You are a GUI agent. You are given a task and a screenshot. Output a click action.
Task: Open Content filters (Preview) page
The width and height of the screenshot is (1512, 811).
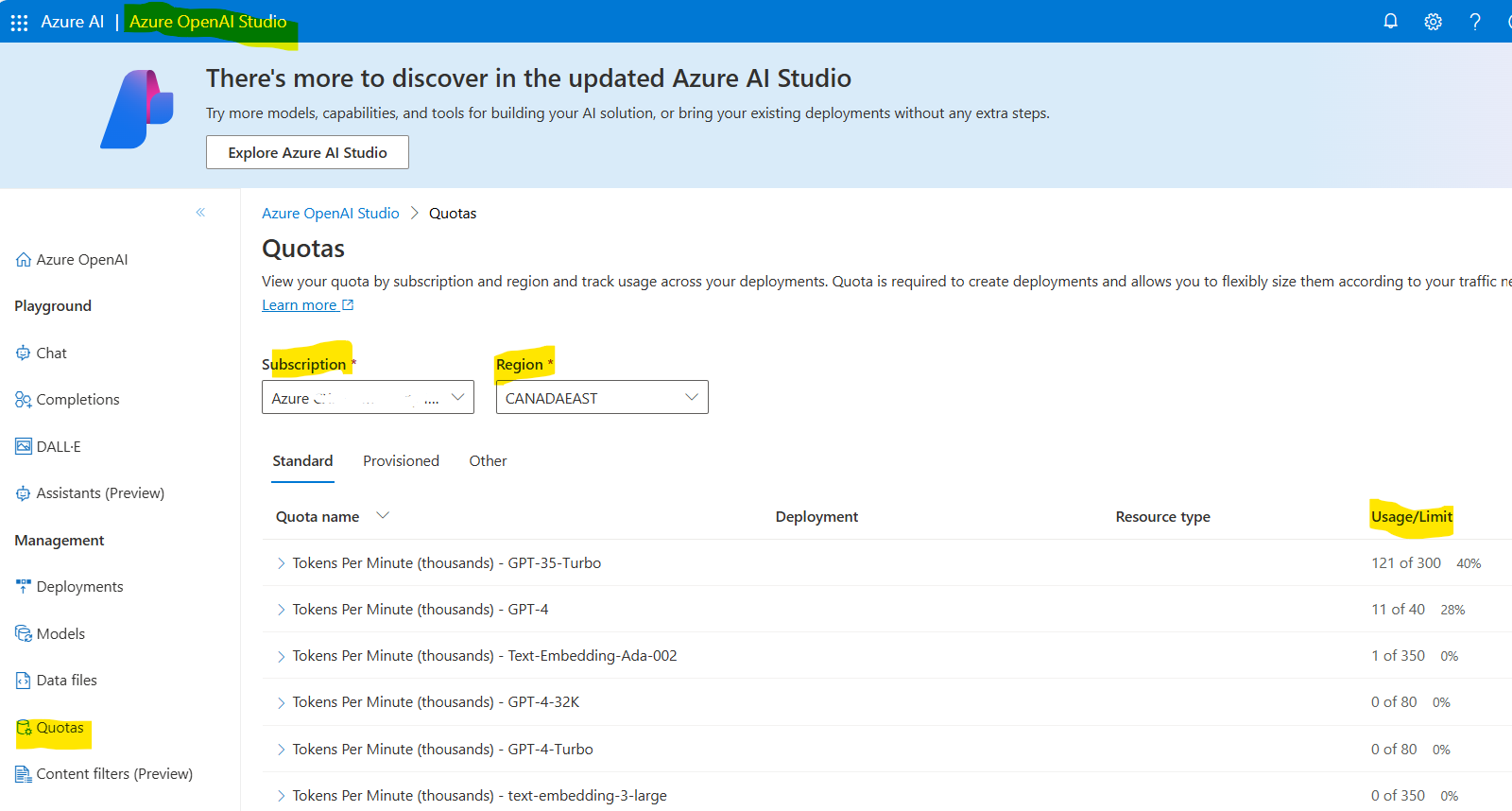tap(114, 774)
